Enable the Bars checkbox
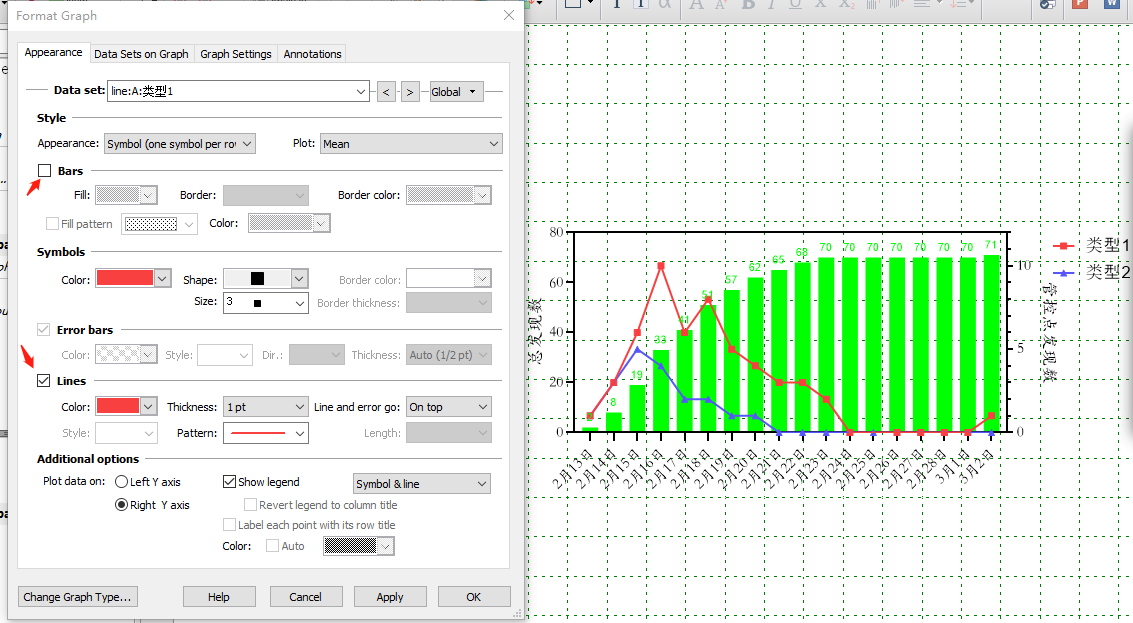The width and height of the screenshot is (1133, 623). [44, 171]
